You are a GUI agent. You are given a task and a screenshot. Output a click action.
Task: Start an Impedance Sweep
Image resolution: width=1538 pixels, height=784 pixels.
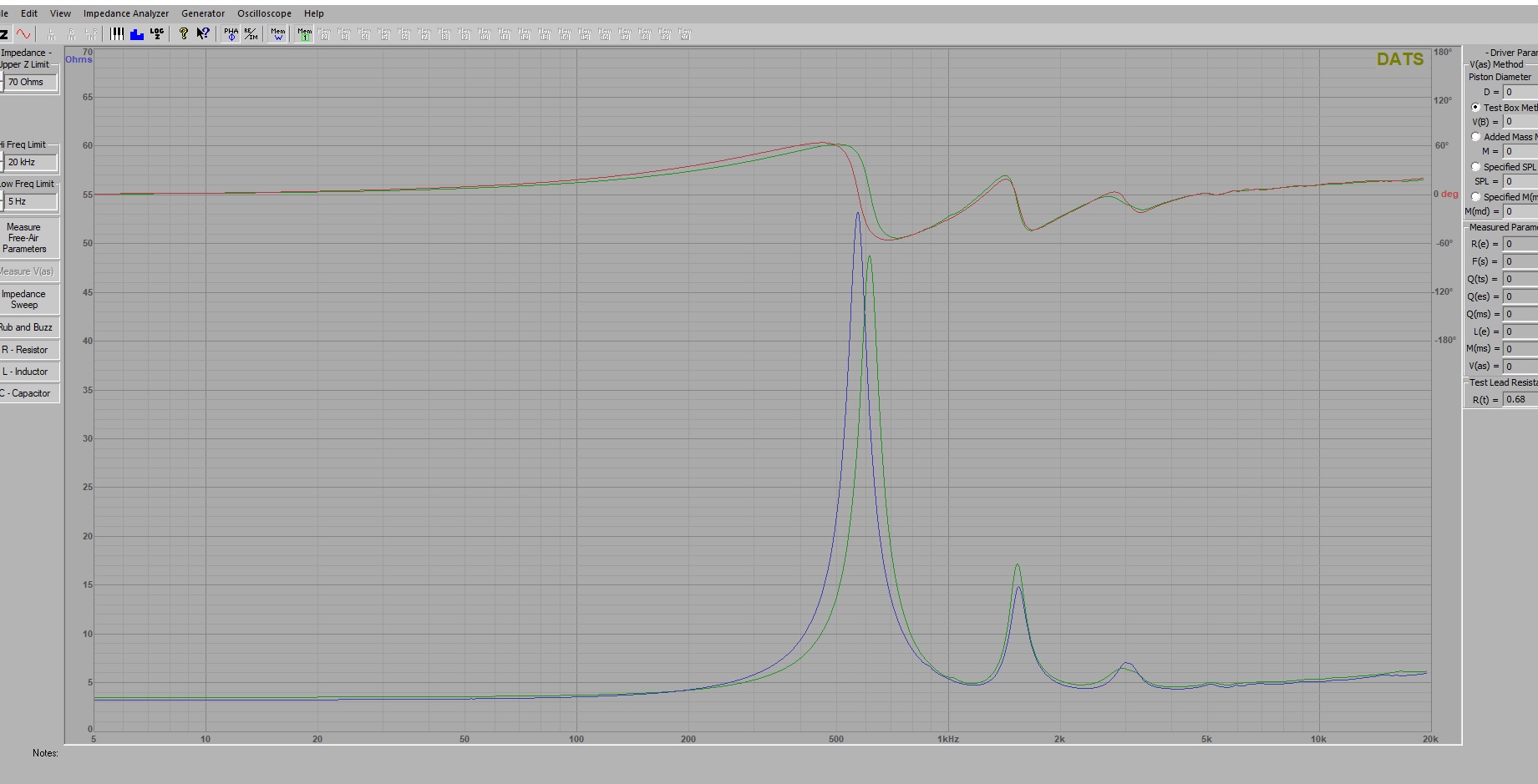28,300
